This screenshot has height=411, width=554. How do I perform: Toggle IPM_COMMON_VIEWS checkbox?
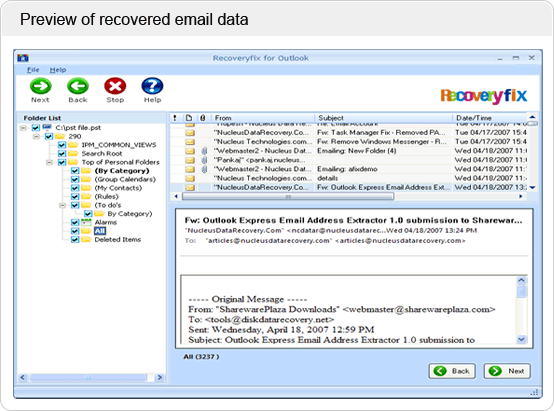pos(62,145)
